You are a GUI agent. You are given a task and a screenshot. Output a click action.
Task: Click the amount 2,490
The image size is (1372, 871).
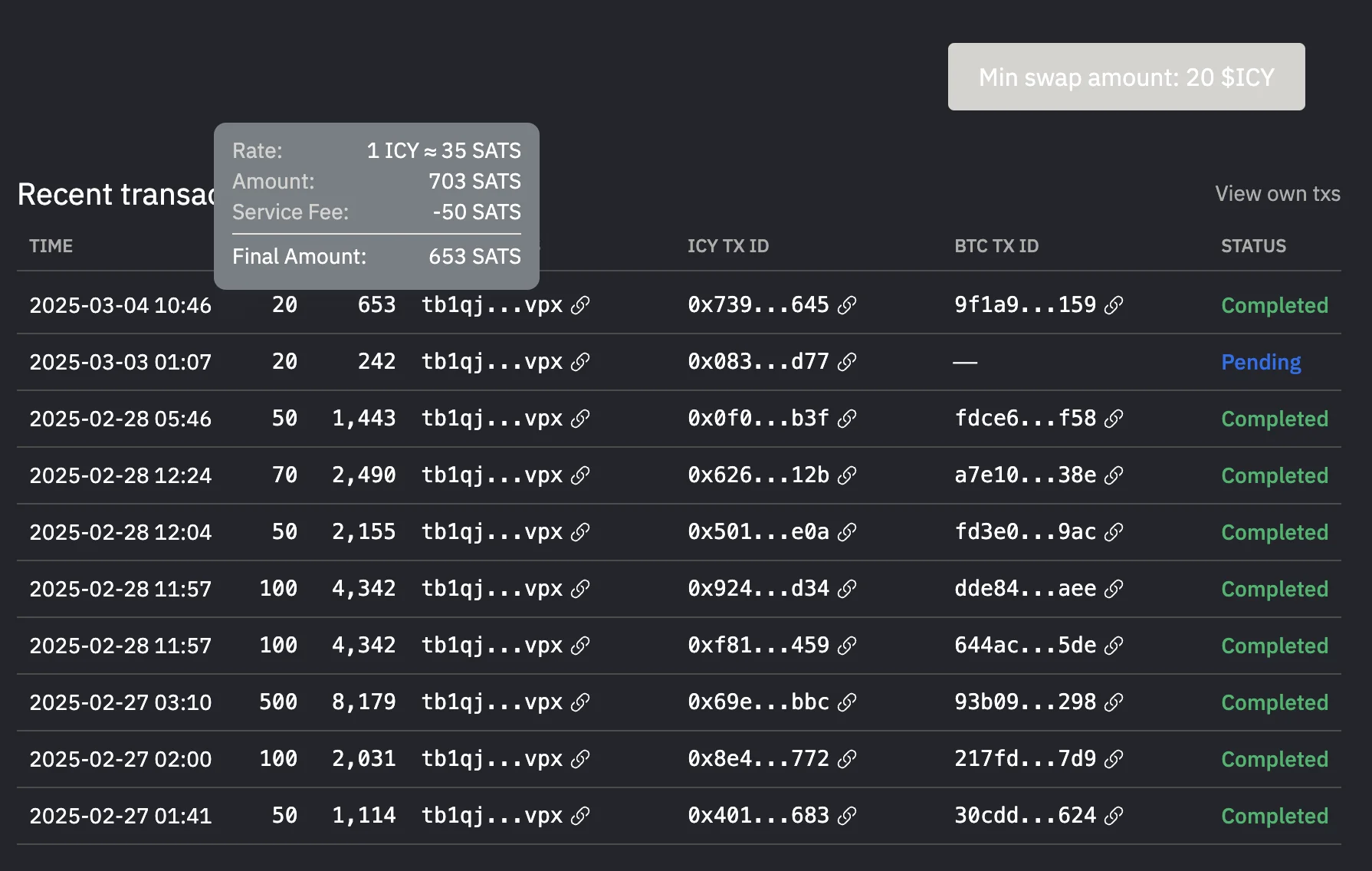[363, 475]
